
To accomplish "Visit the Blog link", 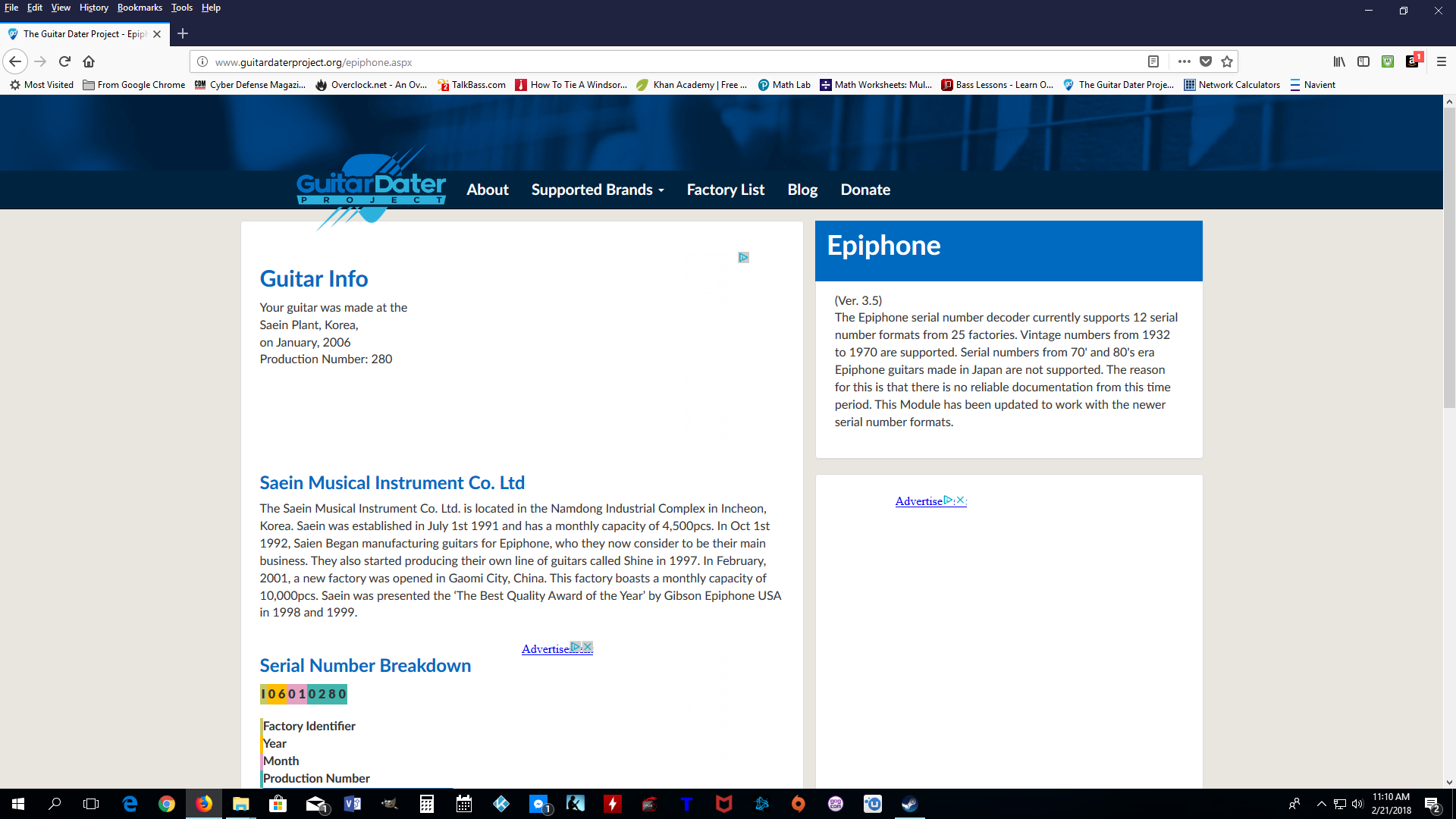I will pyautogui.click(x=802, y=190).
